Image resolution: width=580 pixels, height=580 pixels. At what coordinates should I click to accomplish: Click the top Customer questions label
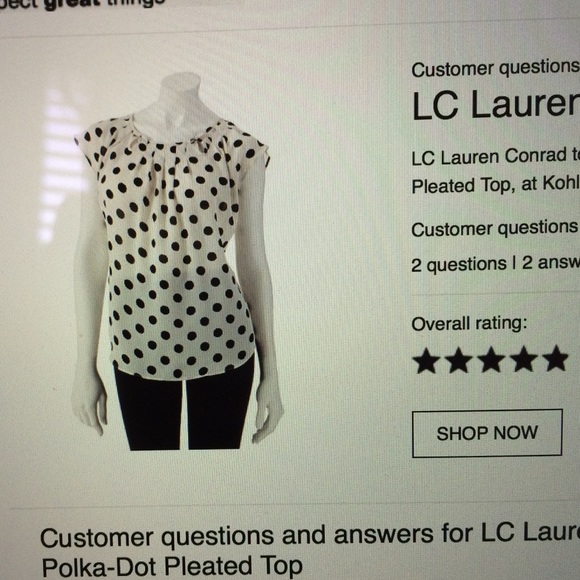click(496, 68)
